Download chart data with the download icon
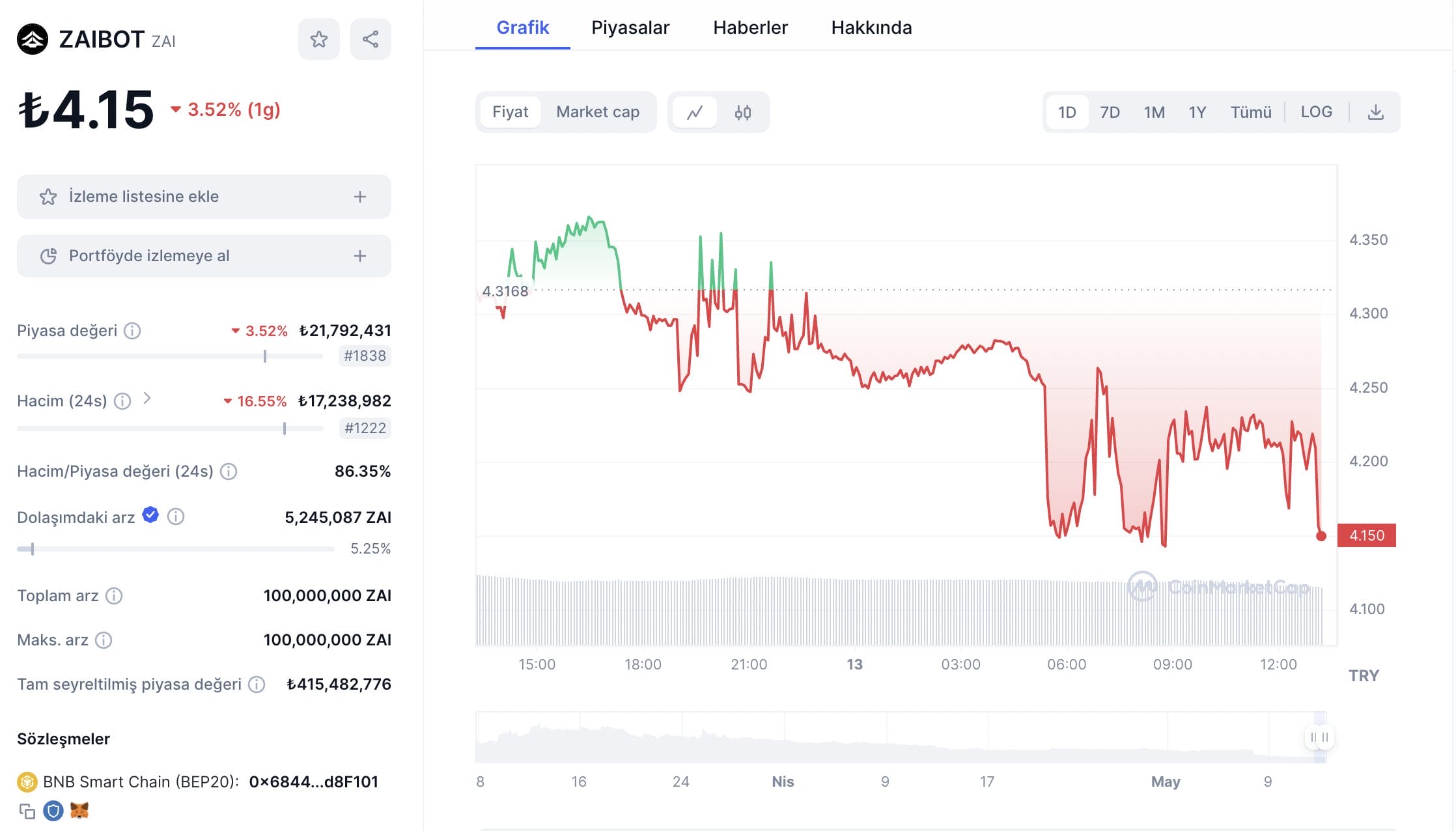The width and height of the screenshot is (1456, 831). click(1375, 112)
